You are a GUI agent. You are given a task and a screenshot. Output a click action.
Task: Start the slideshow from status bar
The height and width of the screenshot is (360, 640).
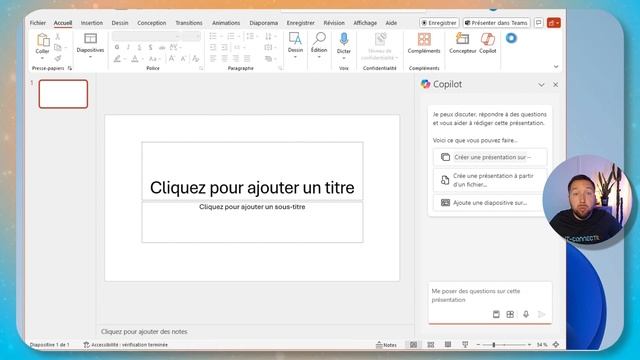click(465, 344)
